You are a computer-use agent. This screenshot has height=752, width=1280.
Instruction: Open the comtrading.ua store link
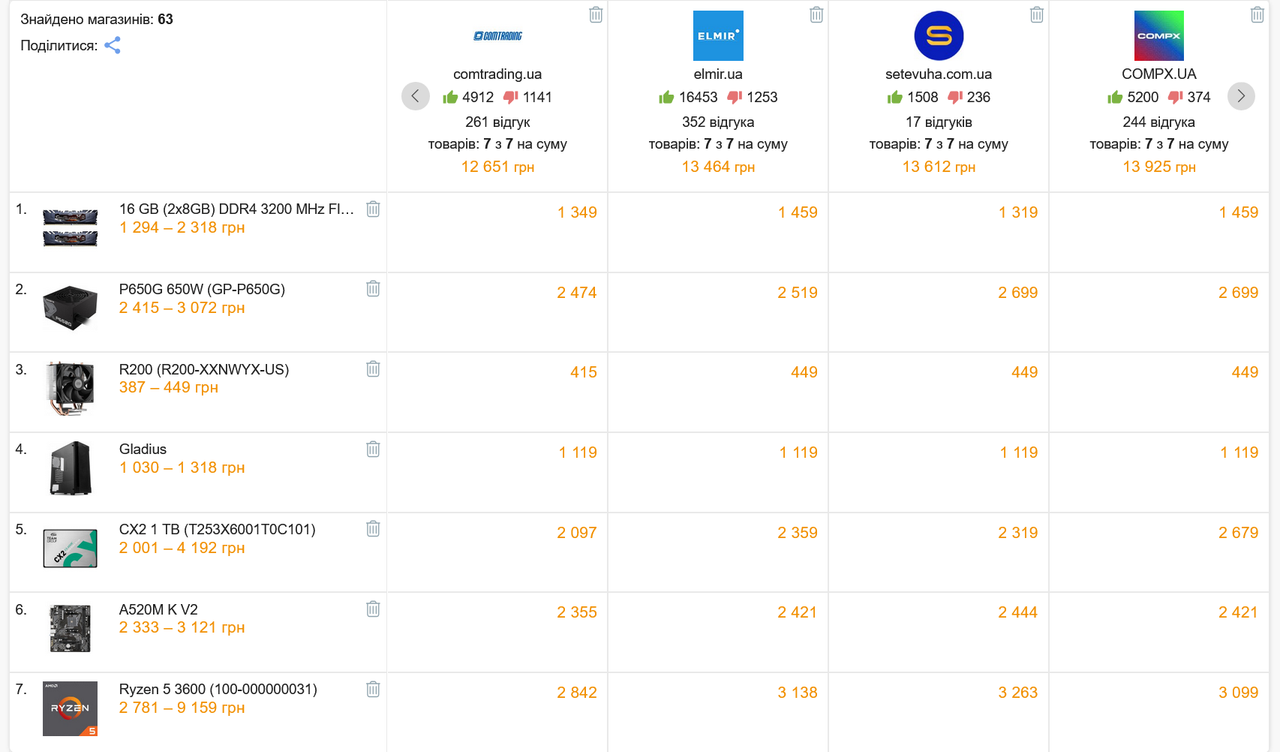(497, 74)
